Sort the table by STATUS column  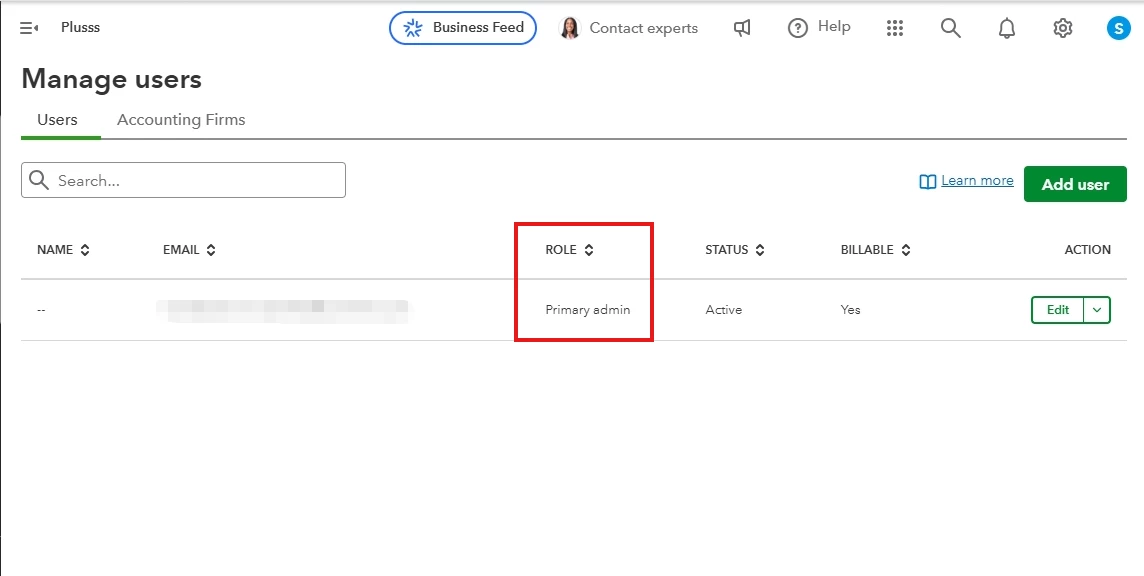tap(735, 250)
